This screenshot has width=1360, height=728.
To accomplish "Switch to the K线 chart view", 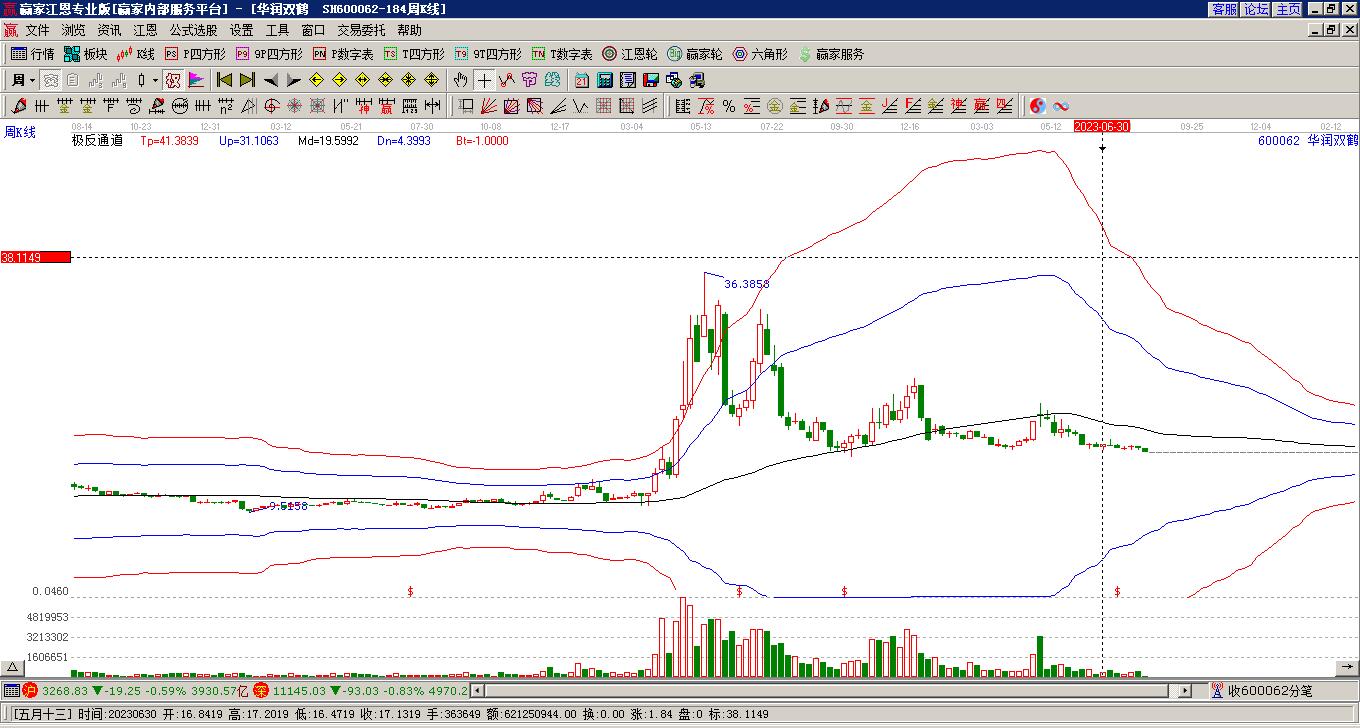I will 136,54.
